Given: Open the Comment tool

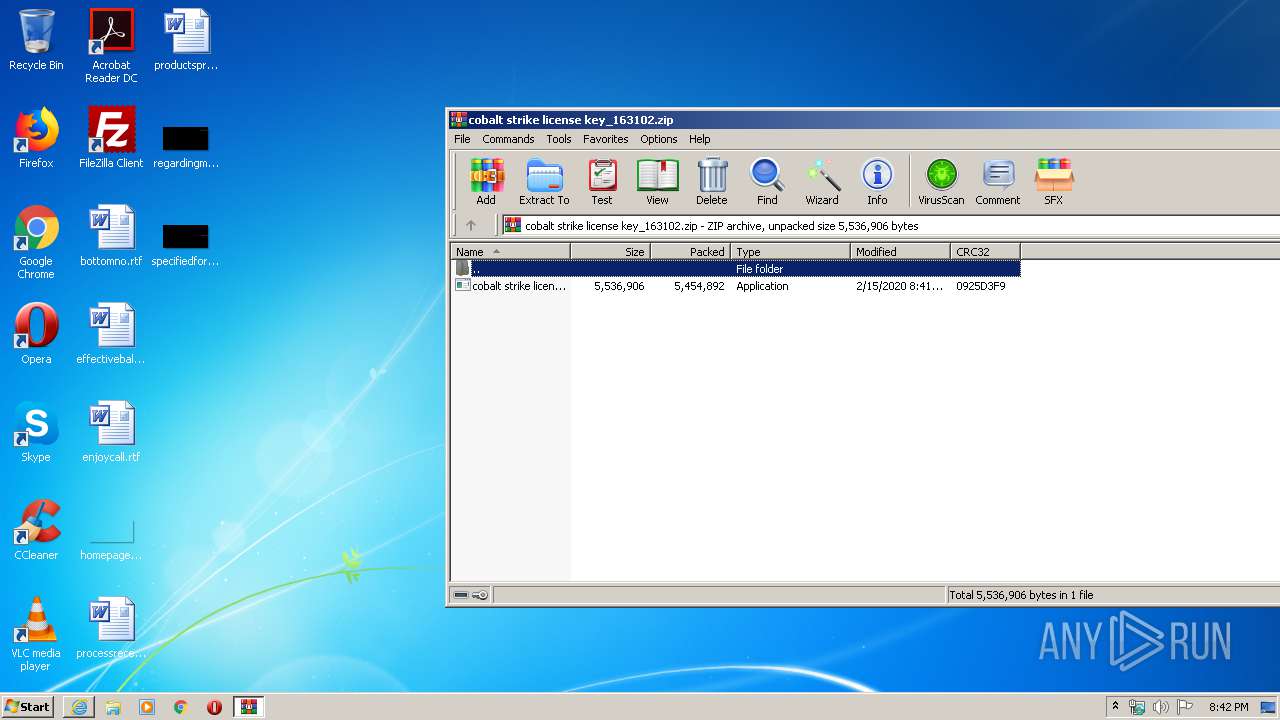Looking at the screenshot, I should coord(998,182).
